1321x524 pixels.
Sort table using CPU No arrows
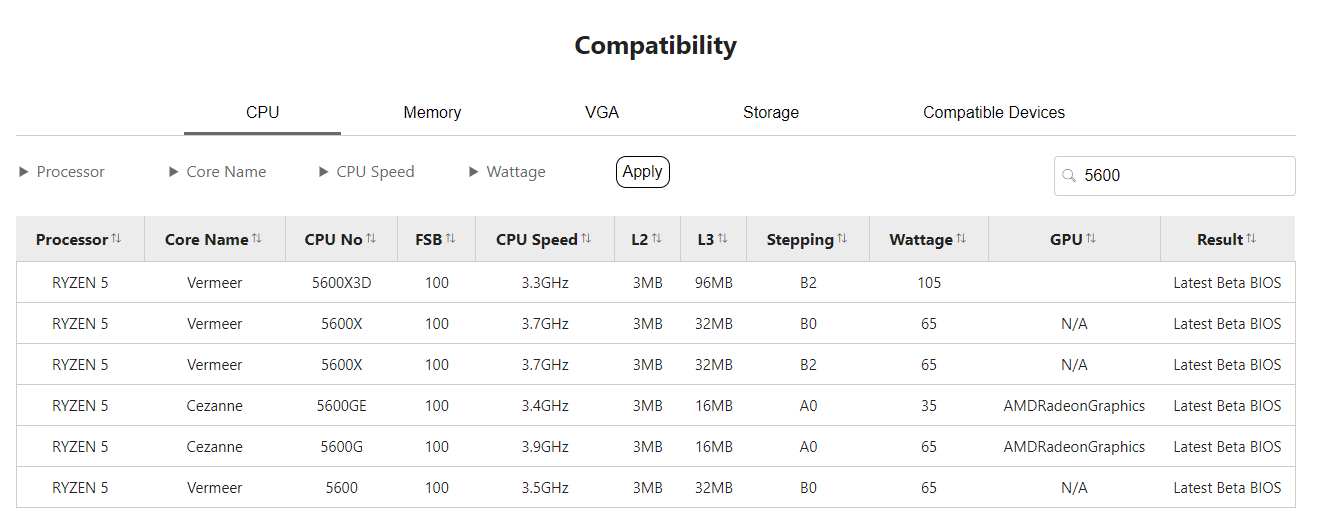coord(371,239)
